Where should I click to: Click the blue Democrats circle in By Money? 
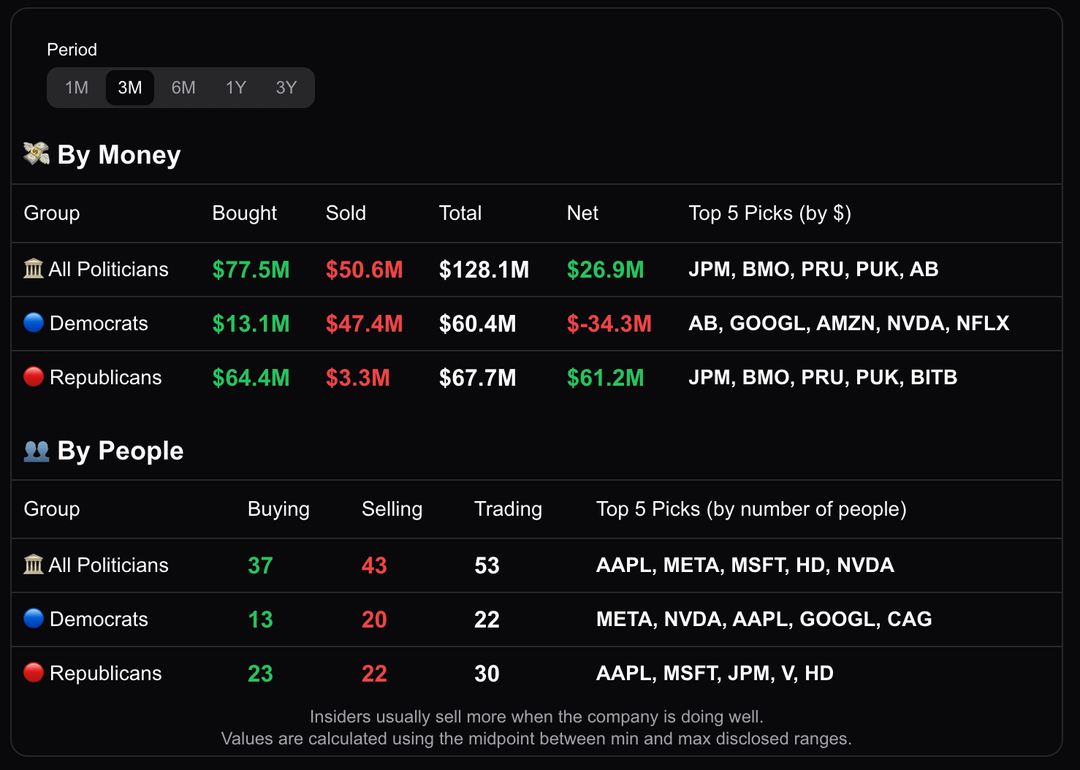click(x=33, y=323)
